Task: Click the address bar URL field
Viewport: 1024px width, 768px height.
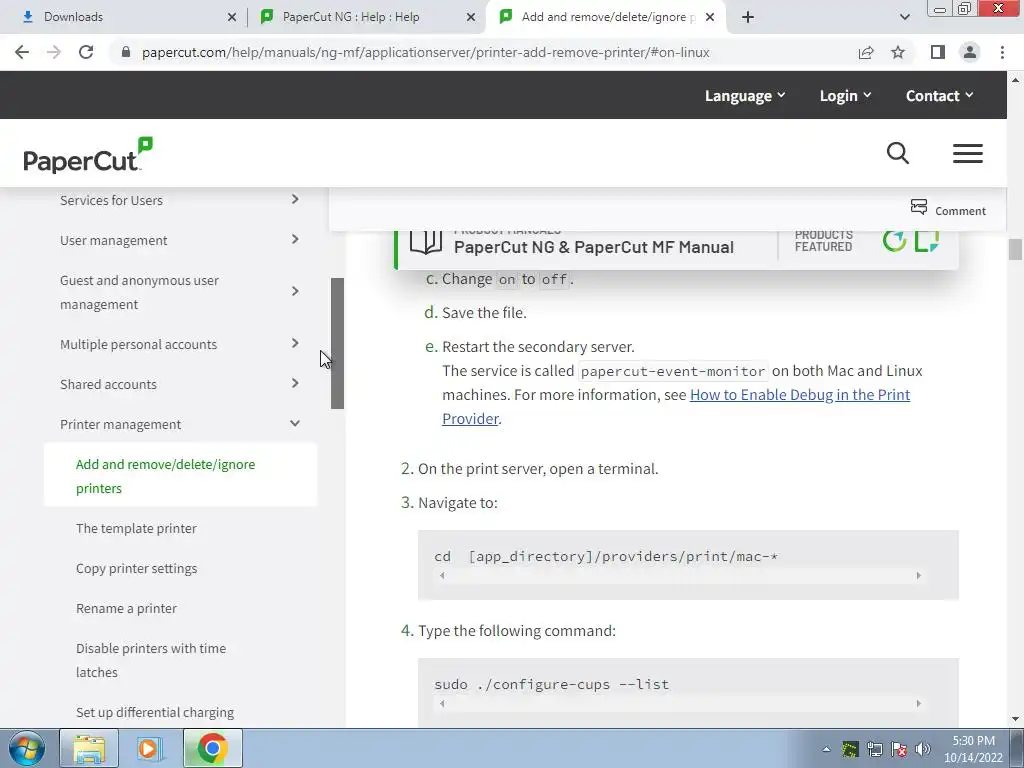Action: coord(425,52)
